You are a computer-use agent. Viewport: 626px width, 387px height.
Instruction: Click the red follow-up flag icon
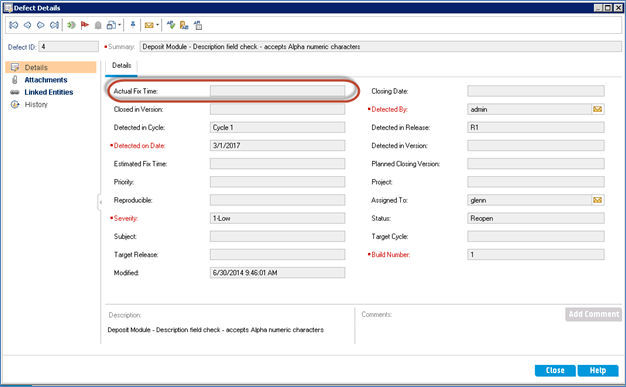pyautogui.click(x=85, y=25)
